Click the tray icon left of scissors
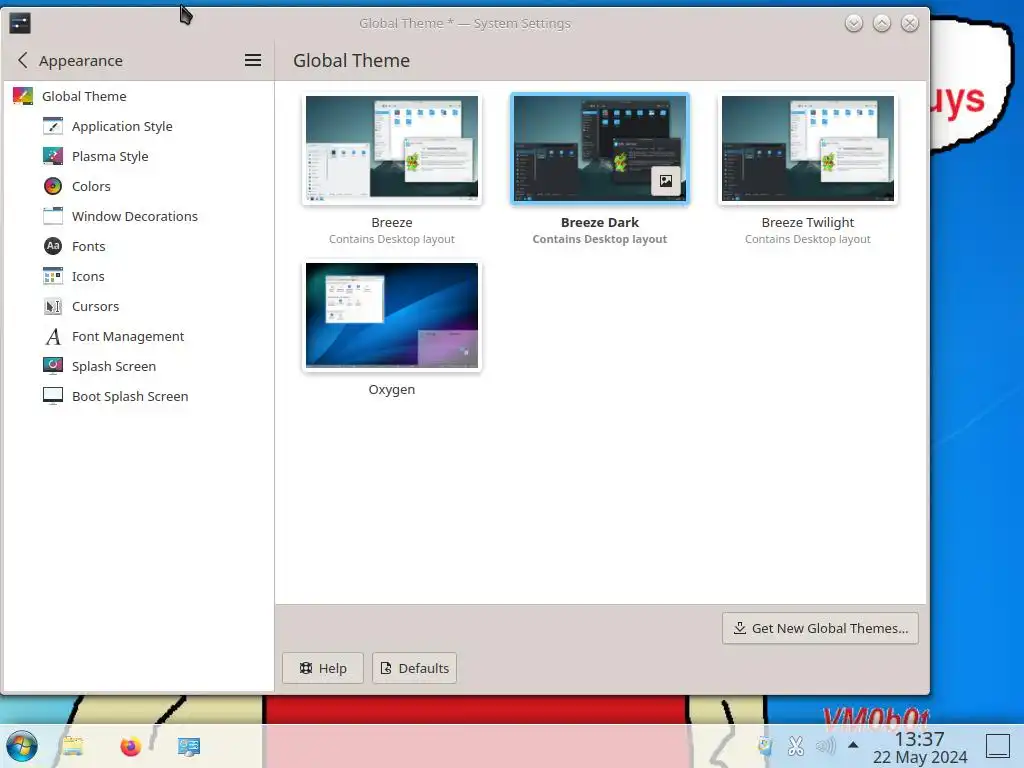1024x768 pixels. click(765, 746)
